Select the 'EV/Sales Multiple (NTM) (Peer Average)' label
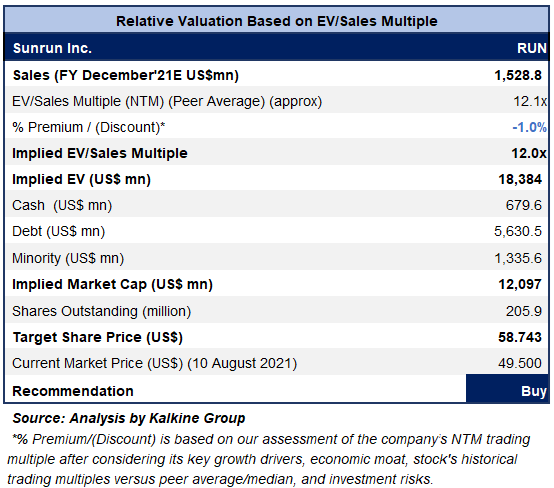 (x=167, y=101)
